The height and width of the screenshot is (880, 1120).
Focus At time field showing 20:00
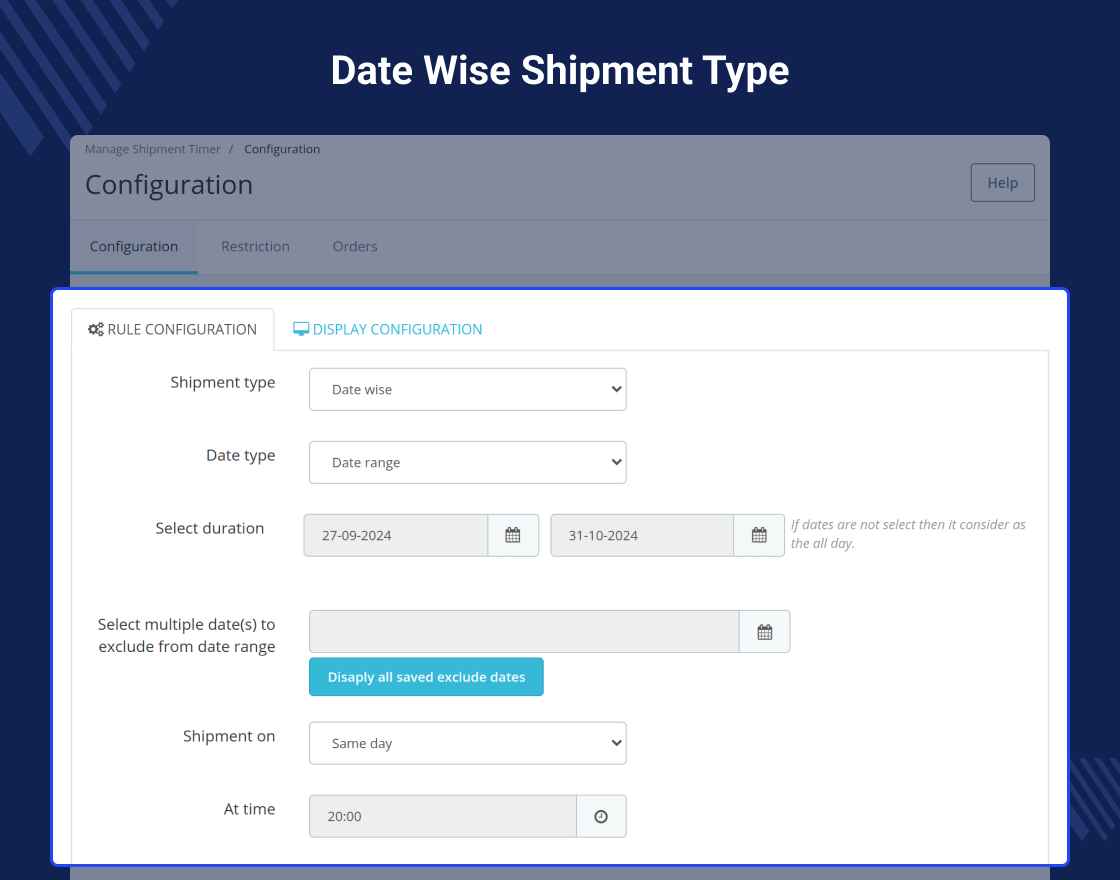click(x=443, y=816)
